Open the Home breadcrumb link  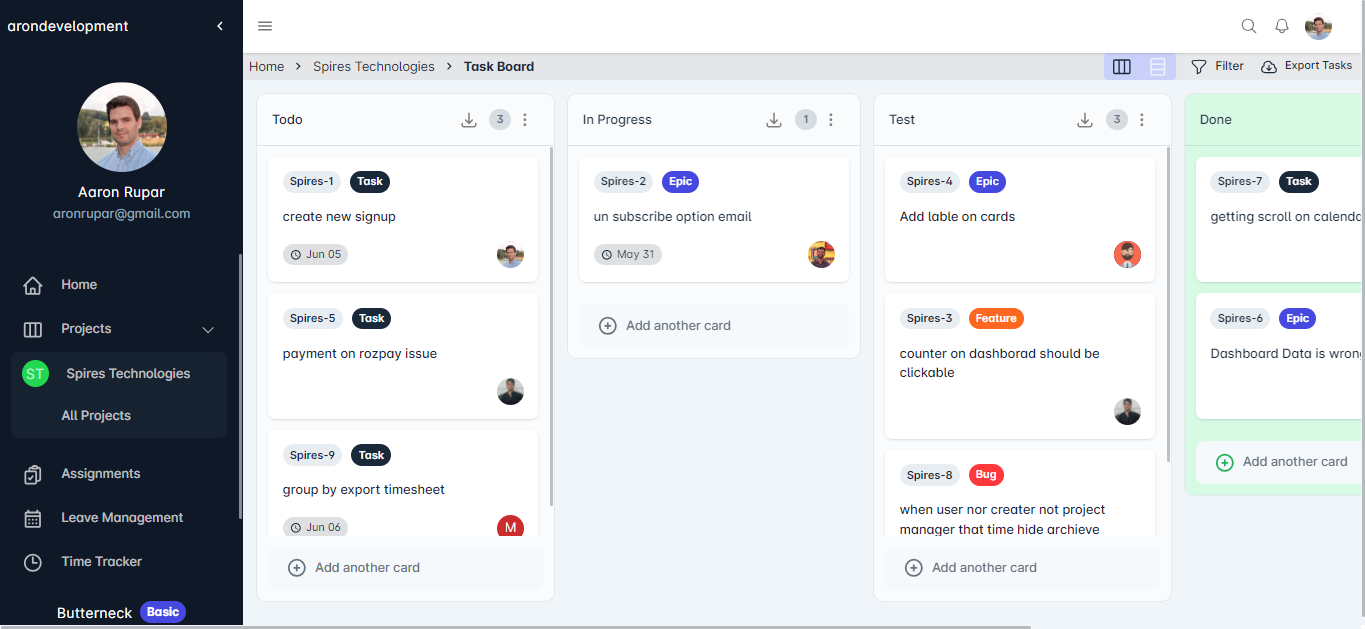coord(266,66)
